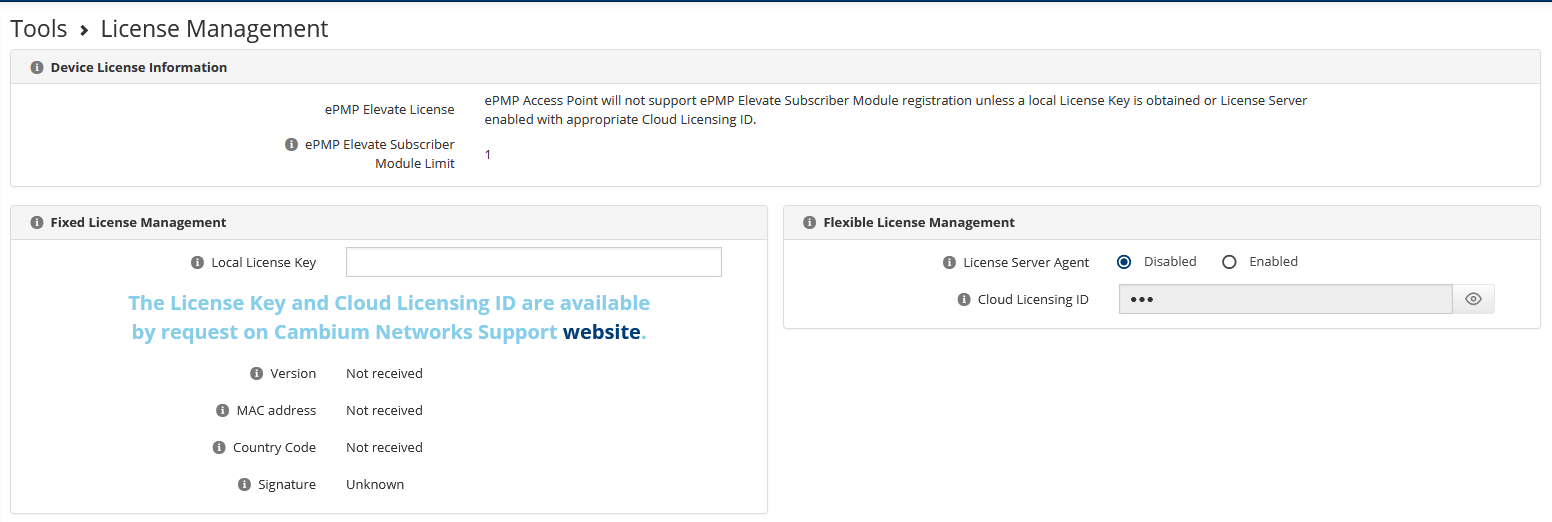
Task: Click info icon next to License Server Agent
Action: (x=949, y=263)
